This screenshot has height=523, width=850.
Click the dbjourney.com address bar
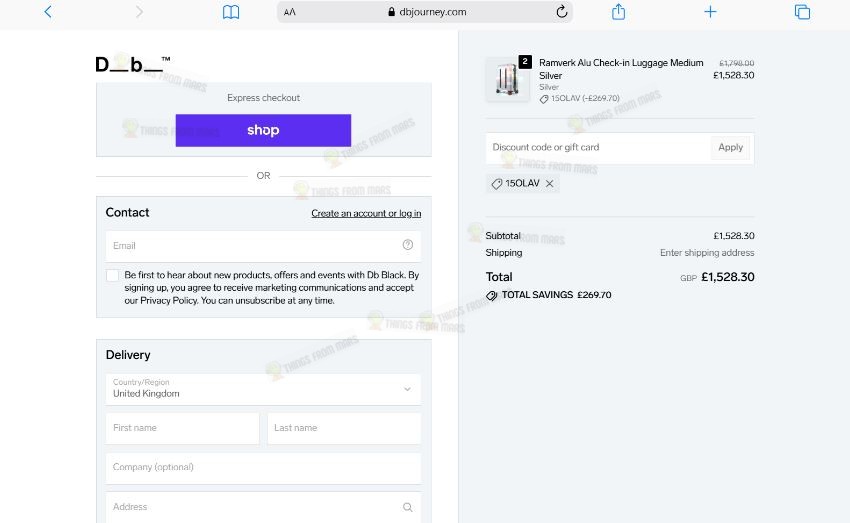(424, 12)
